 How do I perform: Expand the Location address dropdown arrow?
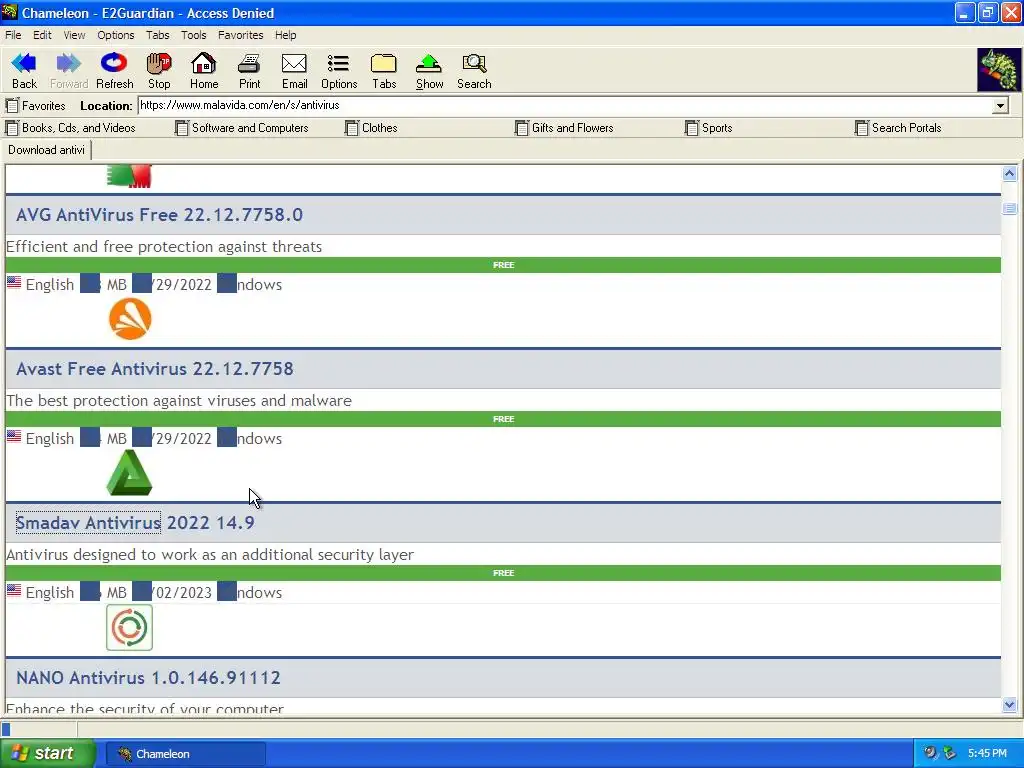1000,106
